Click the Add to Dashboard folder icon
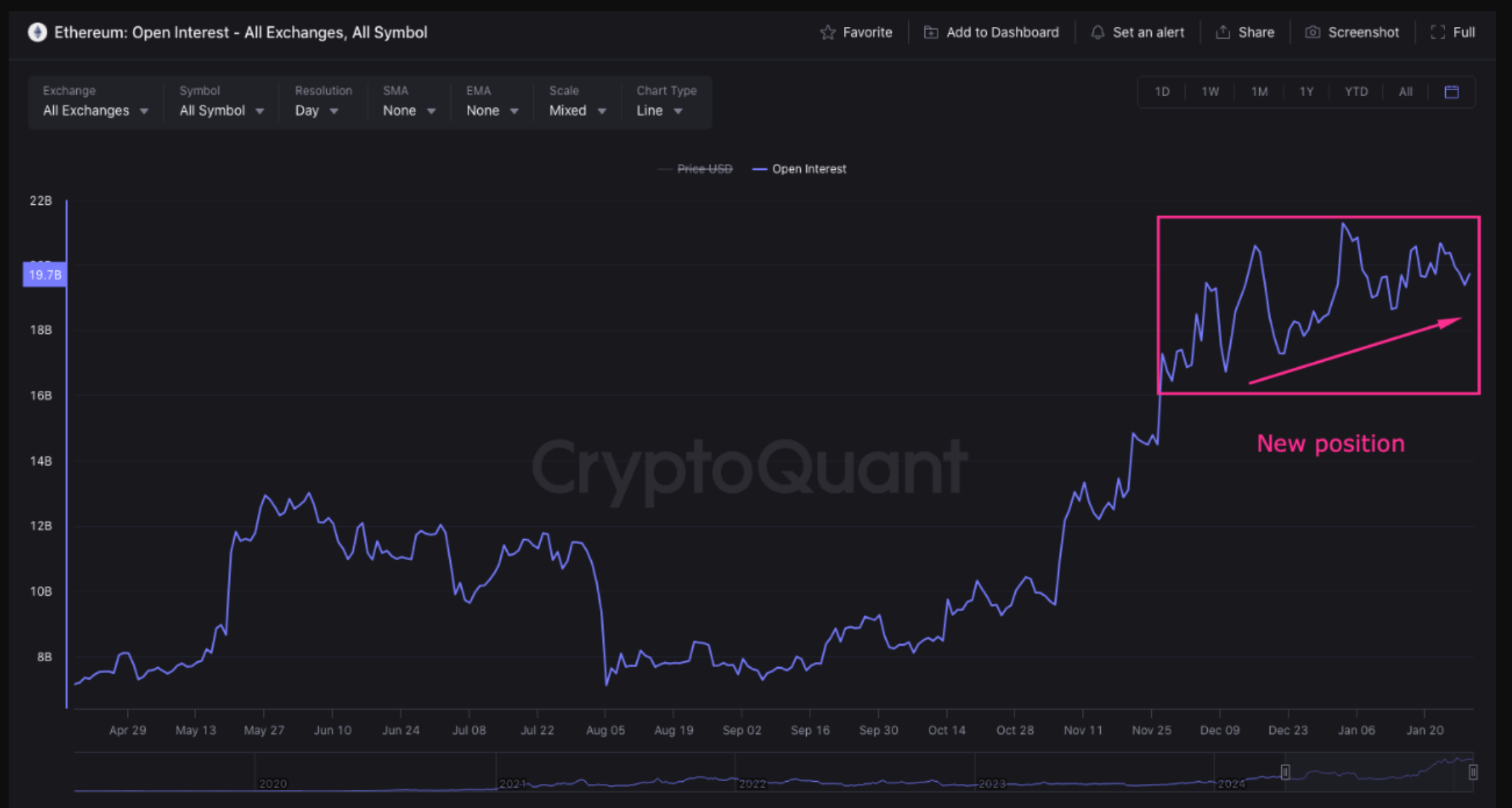 pos(931,33)
